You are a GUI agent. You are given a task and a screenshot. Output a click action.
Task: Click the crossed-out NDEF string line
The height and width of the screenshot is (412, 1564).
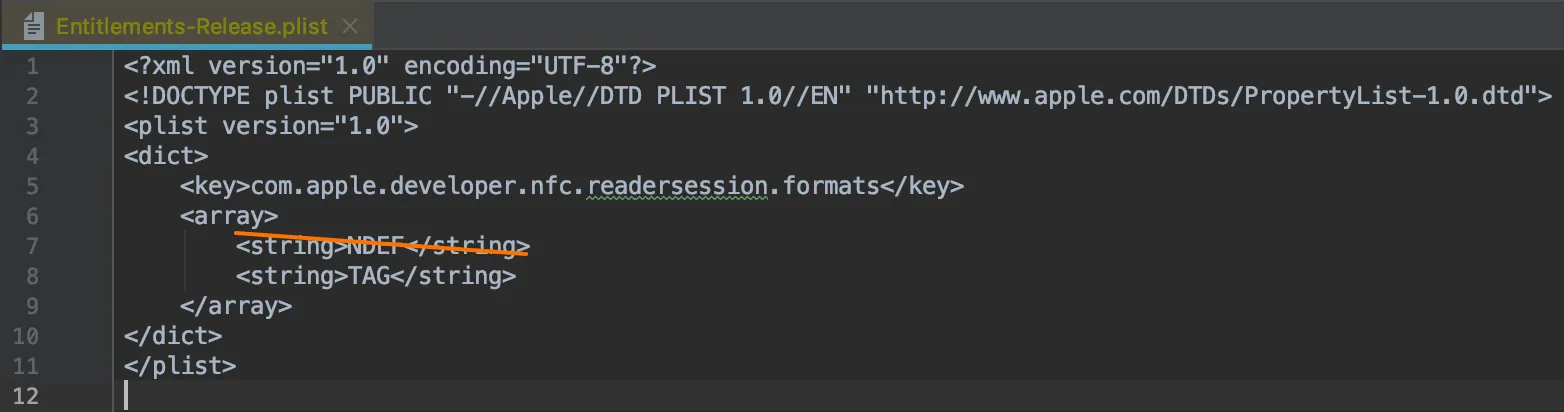click(382, 246)
